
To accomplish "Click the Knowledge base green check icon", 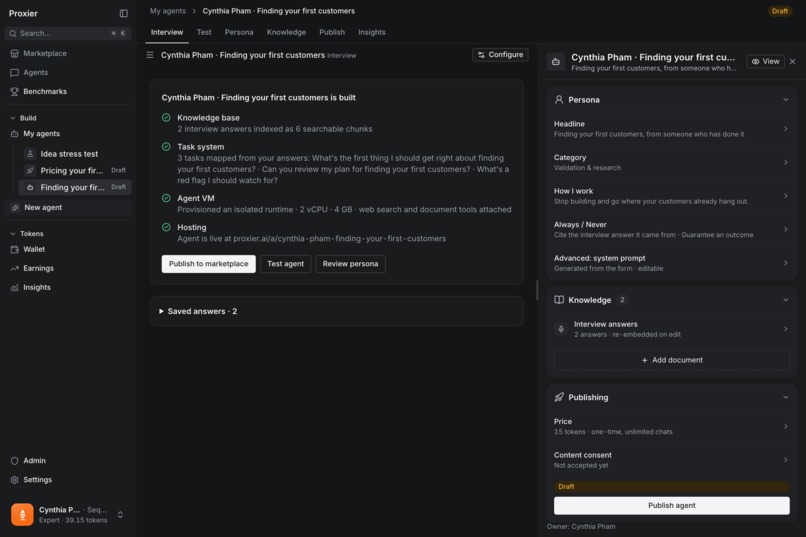I will click(166, 117).
